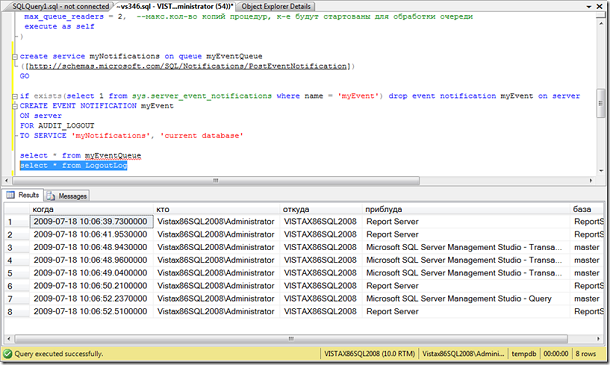This screenshot has height=365, width=610.
Task: Collapse the CREATE EVENT NOTIFICATION block
Action: click(15, 106)
